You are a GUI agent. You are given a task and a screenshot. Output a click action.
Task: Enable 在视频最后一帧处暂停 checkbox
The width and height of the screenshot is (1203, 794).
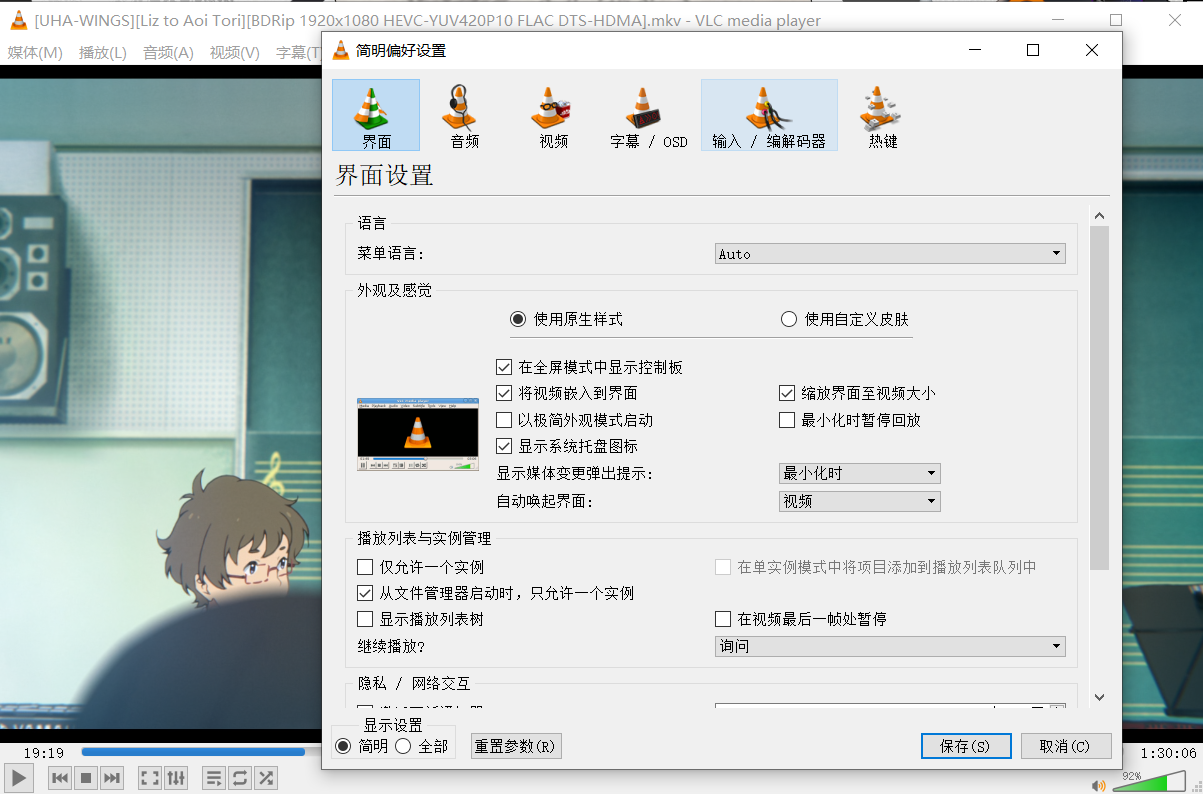click(723, 619)
